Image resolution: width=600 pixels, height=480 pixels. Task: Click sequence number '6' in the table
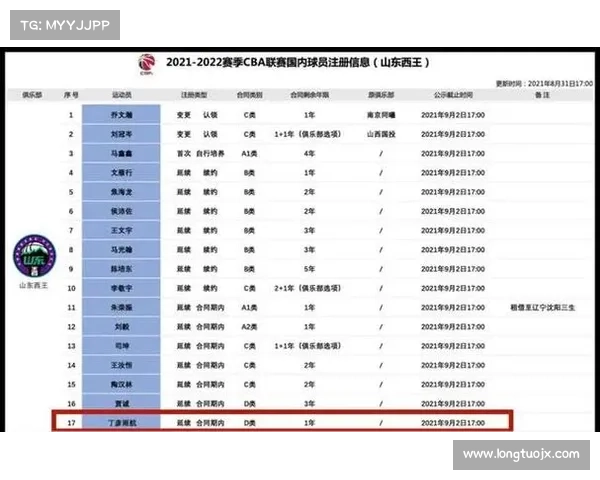click(71, 211)
